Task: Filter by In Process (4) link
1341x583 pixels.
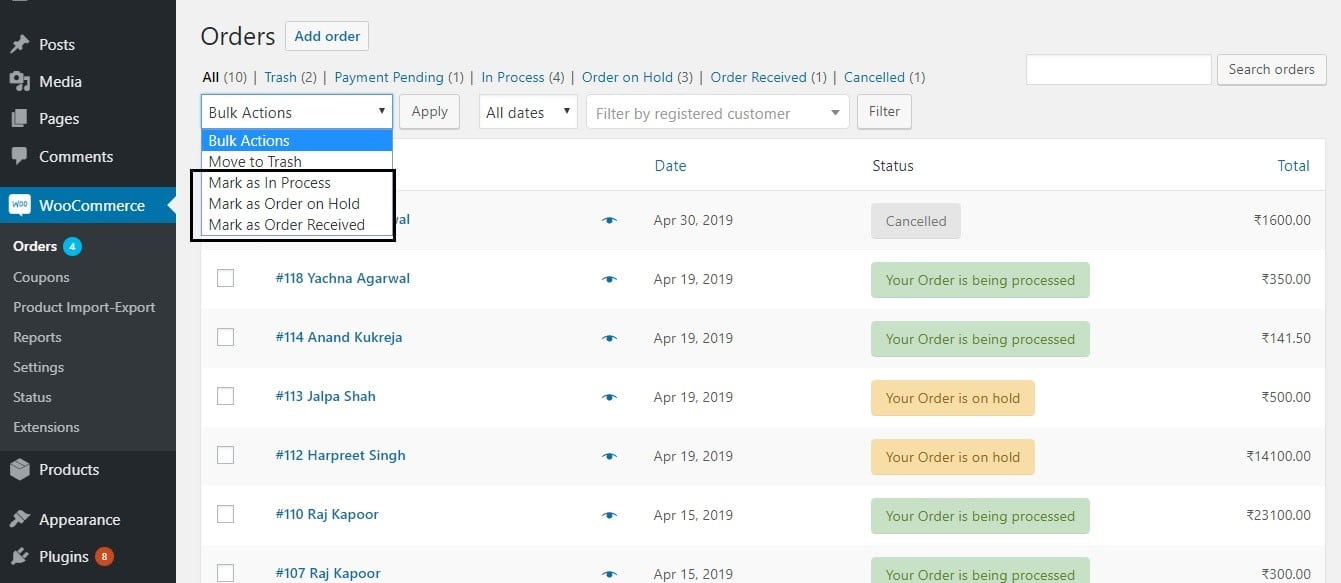Action: click(x=523, y=77)
